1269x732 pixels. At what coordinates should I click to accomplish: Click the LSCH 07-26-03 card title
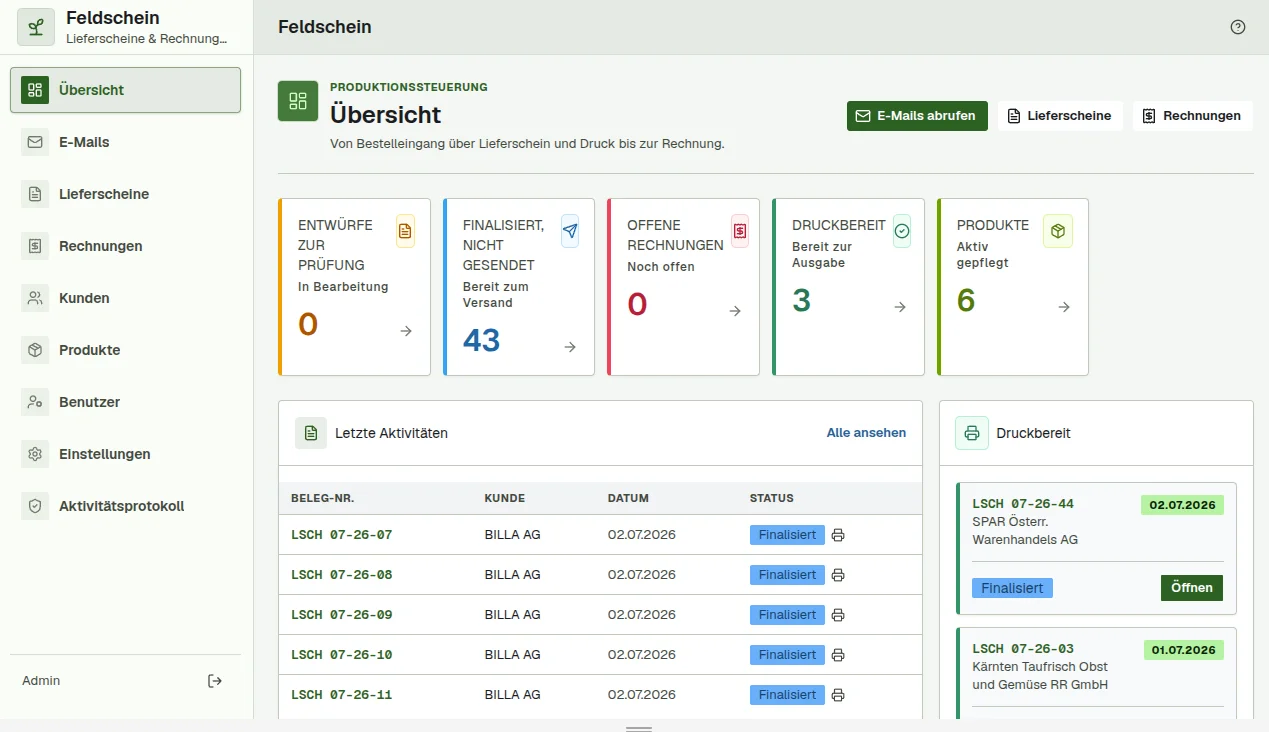pyautogui.click(x=1023, y=649)
